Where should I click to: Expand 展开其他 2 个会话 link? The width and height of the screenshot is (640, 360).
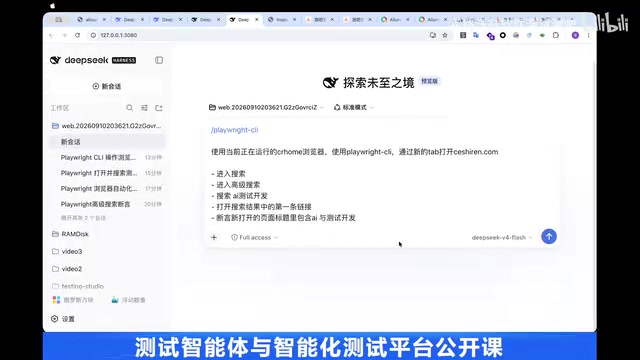pyautogui.click(x=83, y=218)
